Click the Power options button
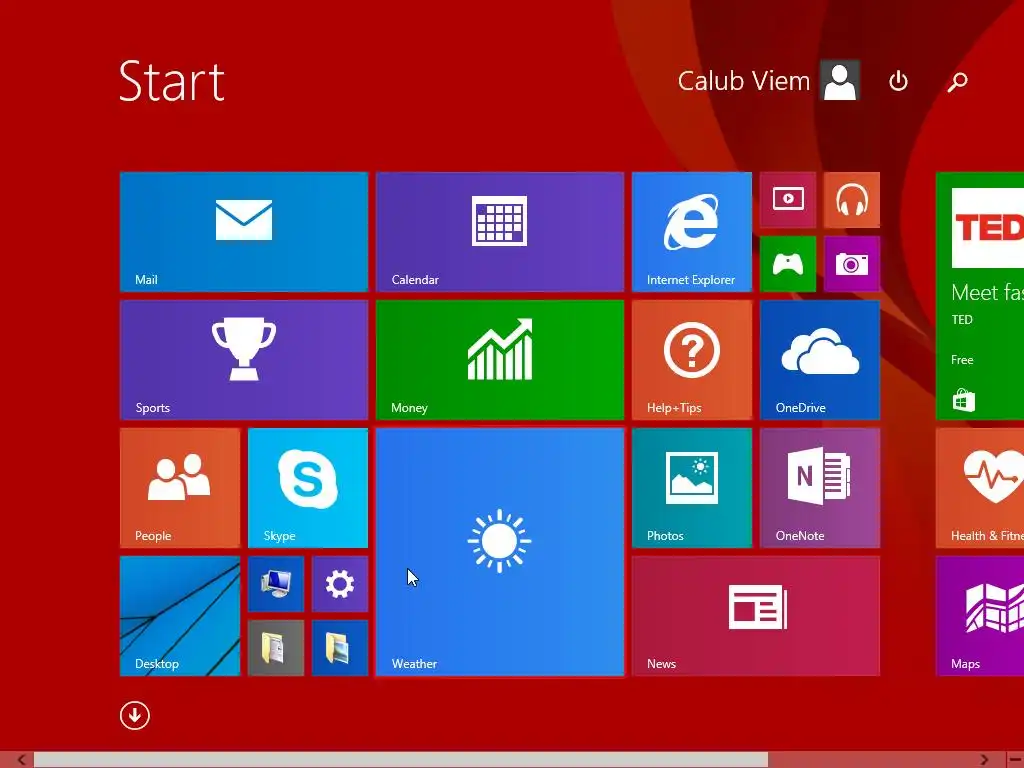The width and height of the screenshot is (1024, 768). 899,81
